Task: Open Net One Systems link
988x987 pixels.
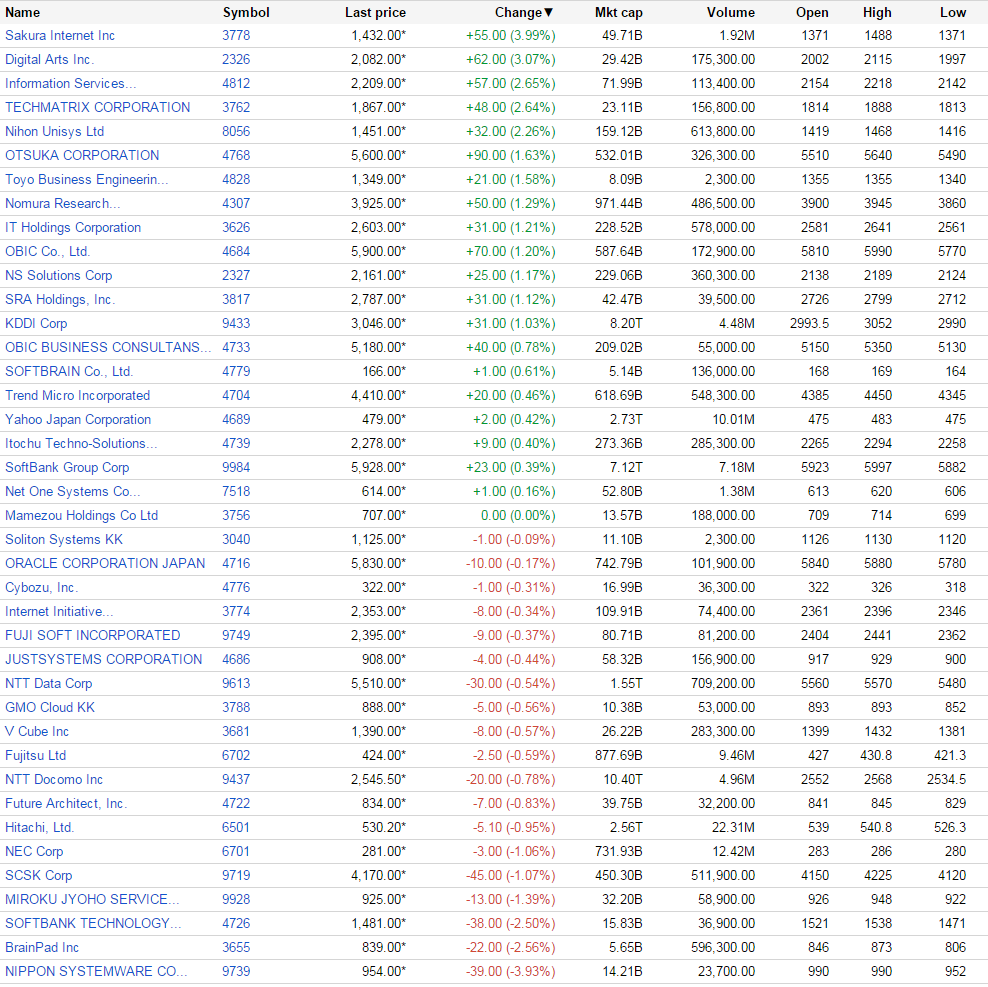Action: 72,492
